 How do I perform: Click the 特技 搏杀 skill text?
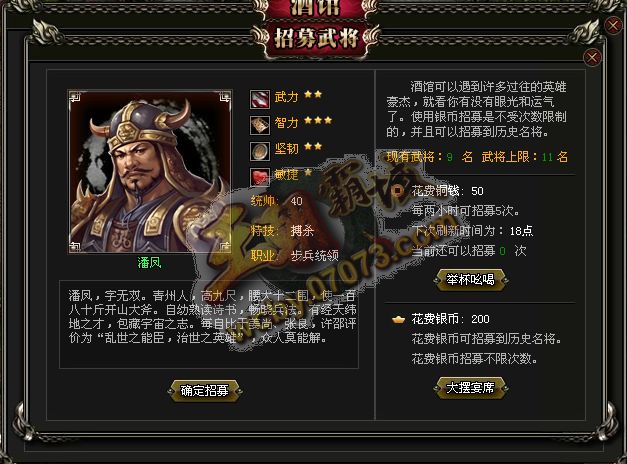point(282,230)
